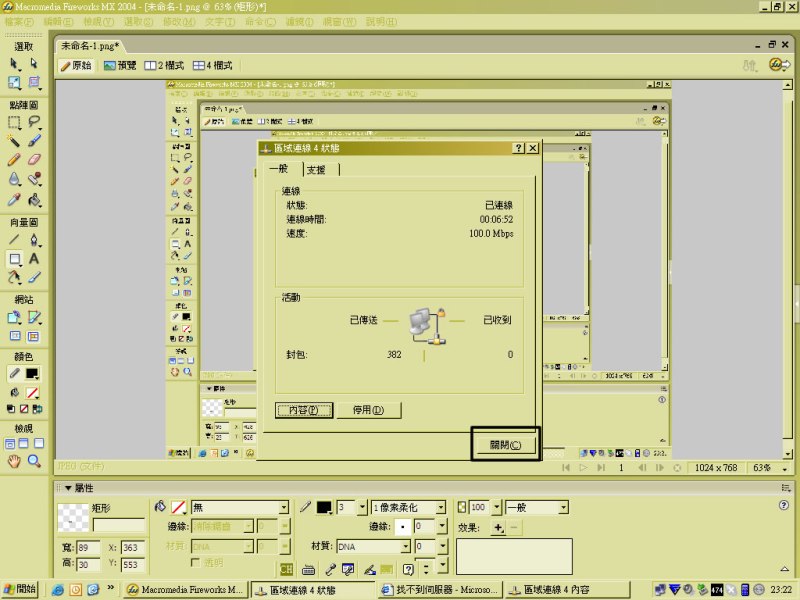
Task: Switch to the 4 欄式 view tab
Action: (212, 65)
